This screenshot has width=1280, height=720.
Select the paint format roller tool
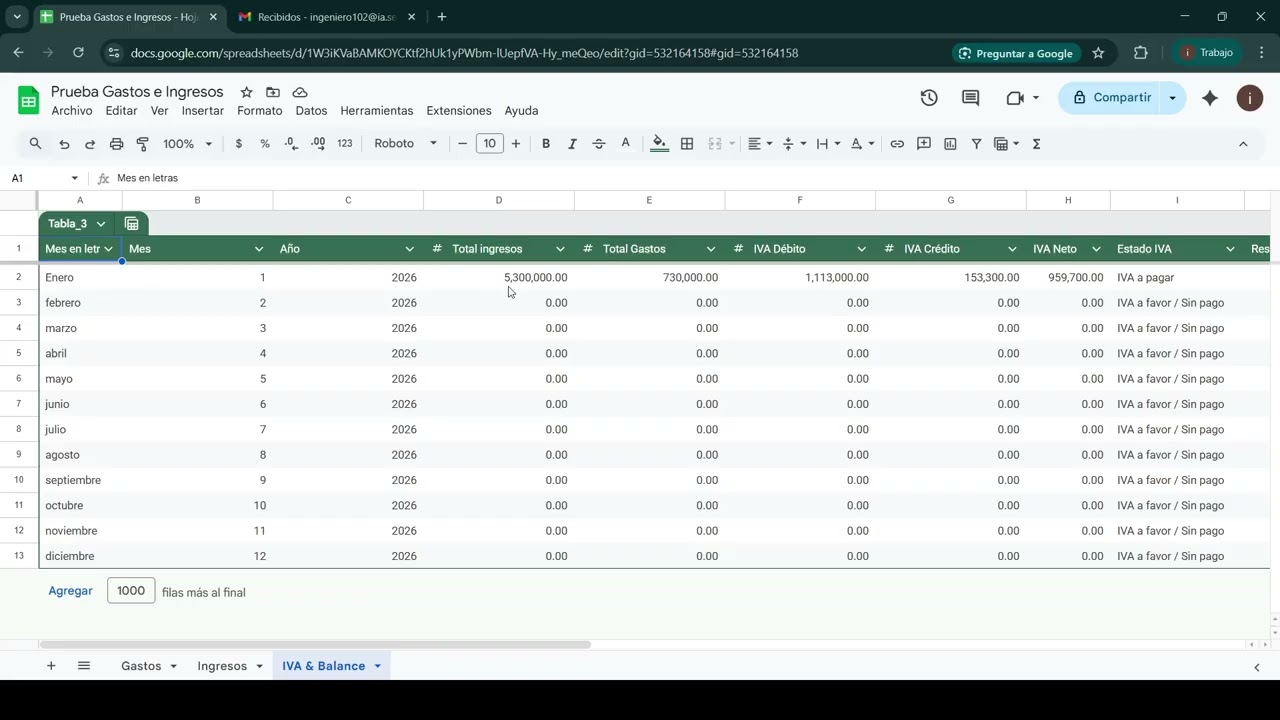coord(142,144)
